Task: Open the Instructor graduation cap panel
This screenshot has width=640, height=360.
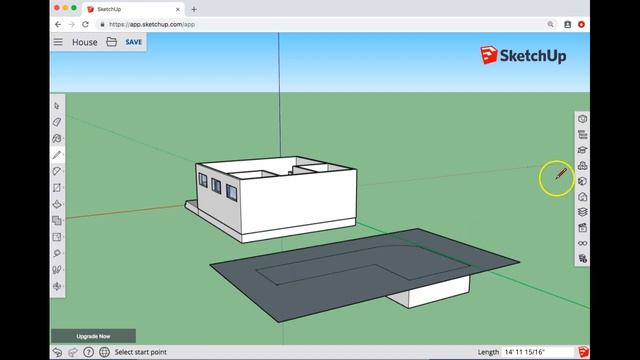Action: (x=582, y=150)
